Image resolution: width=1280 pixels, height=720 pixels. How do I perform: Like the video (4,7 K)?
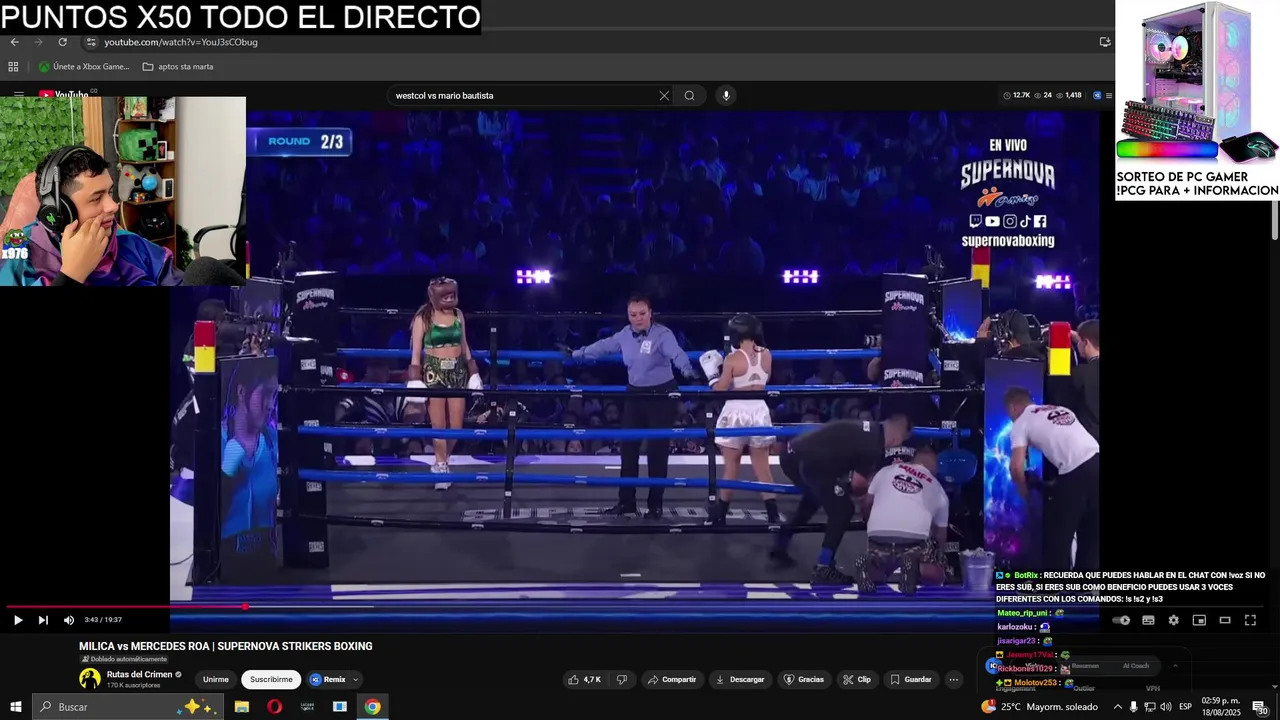click(585, 680)
